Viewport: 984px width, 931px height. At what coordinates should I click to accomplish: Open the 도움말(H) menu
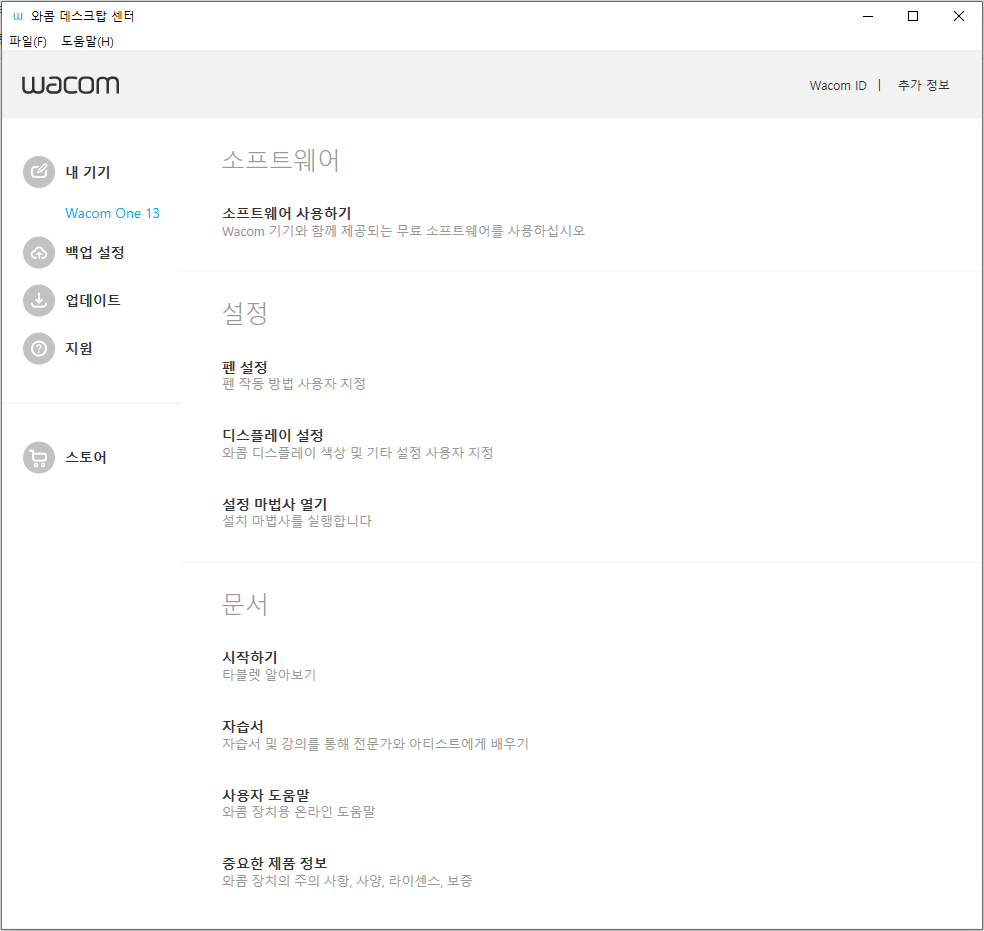[87, 41]
